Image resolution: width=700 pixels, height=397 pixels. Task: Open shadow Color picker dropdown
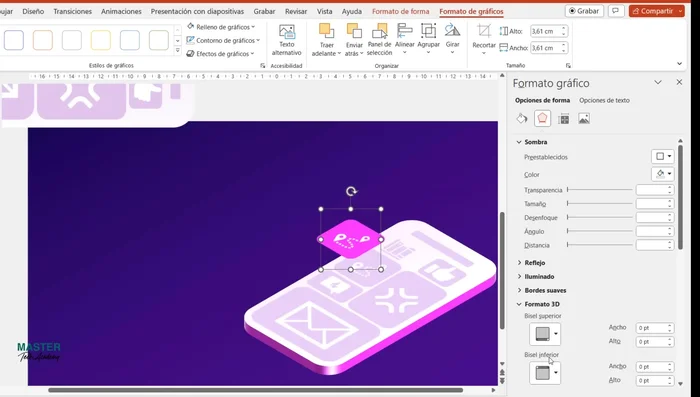tap(663, 174)
